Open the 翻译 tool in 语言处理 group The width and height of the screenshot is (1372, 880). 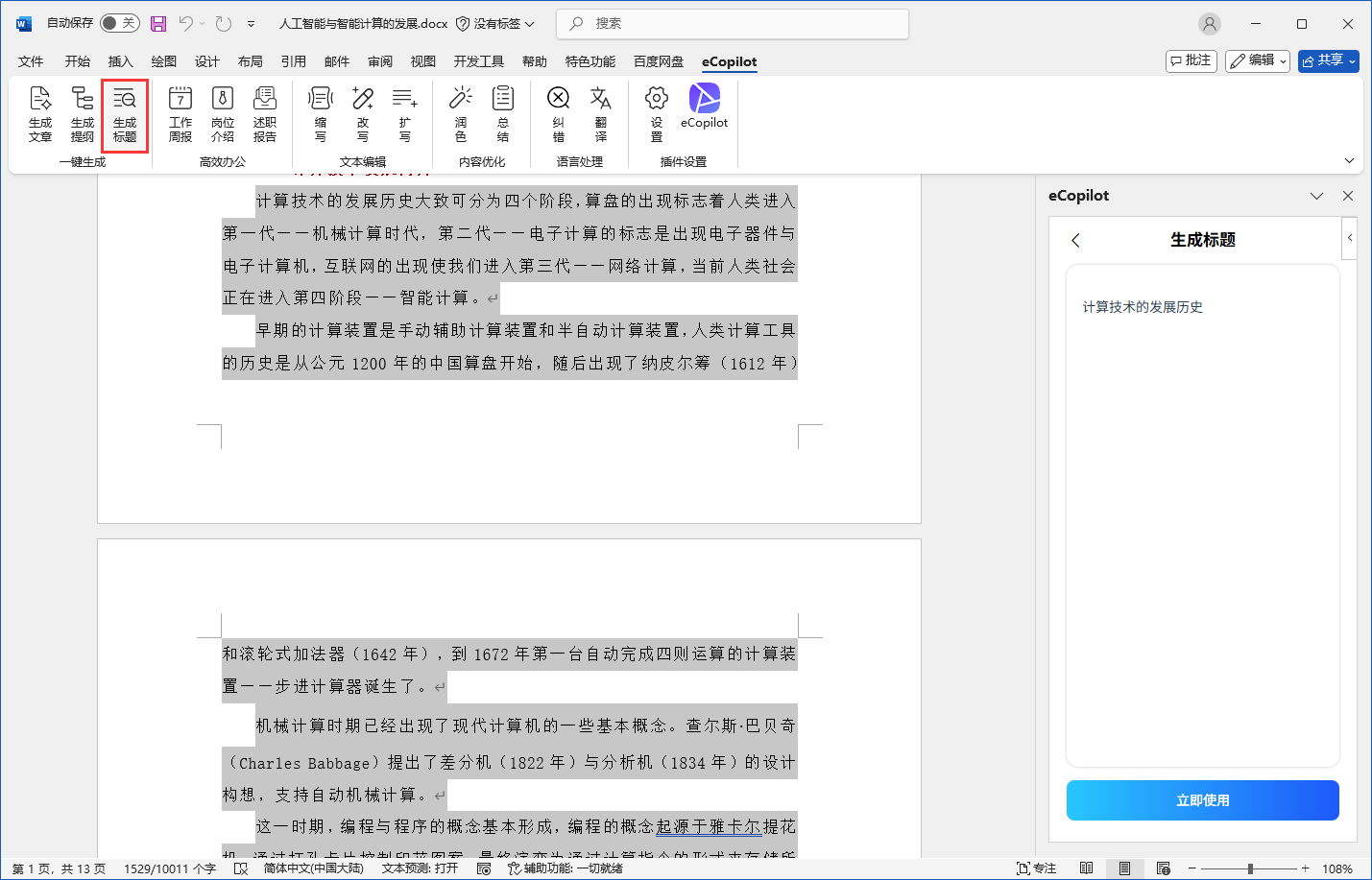click(x=600, y=115)
